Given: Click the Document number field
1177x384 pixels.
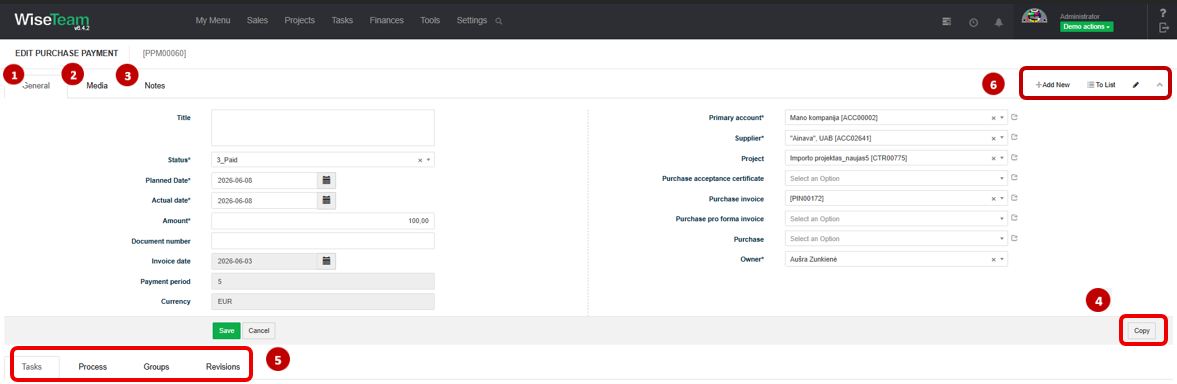Looking at the screenshot, I should coord(323,241).
